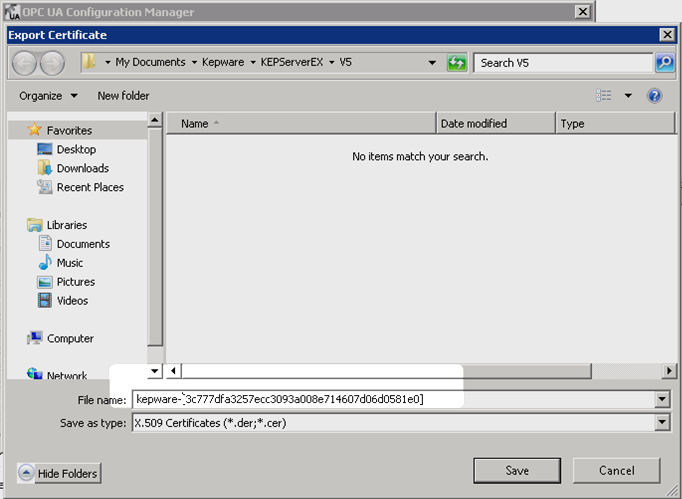The image size is (682, 499).
Task: Sort by the Date modified column
Action: click(x=495, y=124)
